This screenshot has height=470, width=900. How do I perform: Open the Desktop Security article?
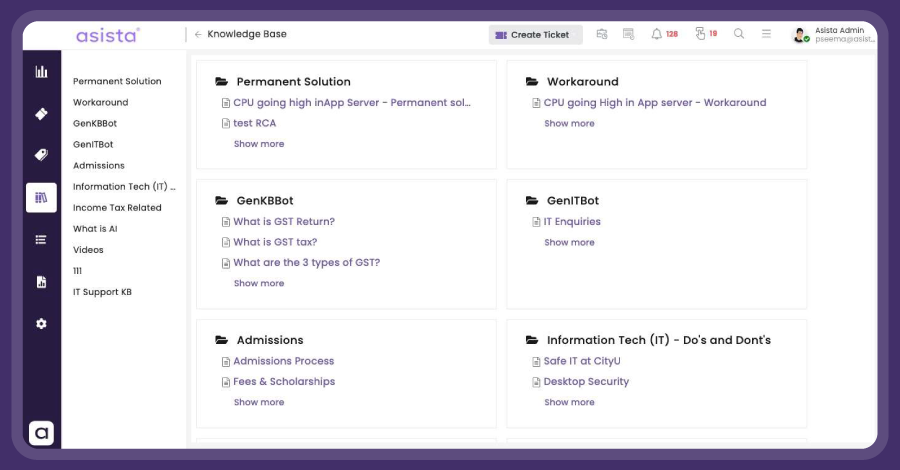coord(586,382)
